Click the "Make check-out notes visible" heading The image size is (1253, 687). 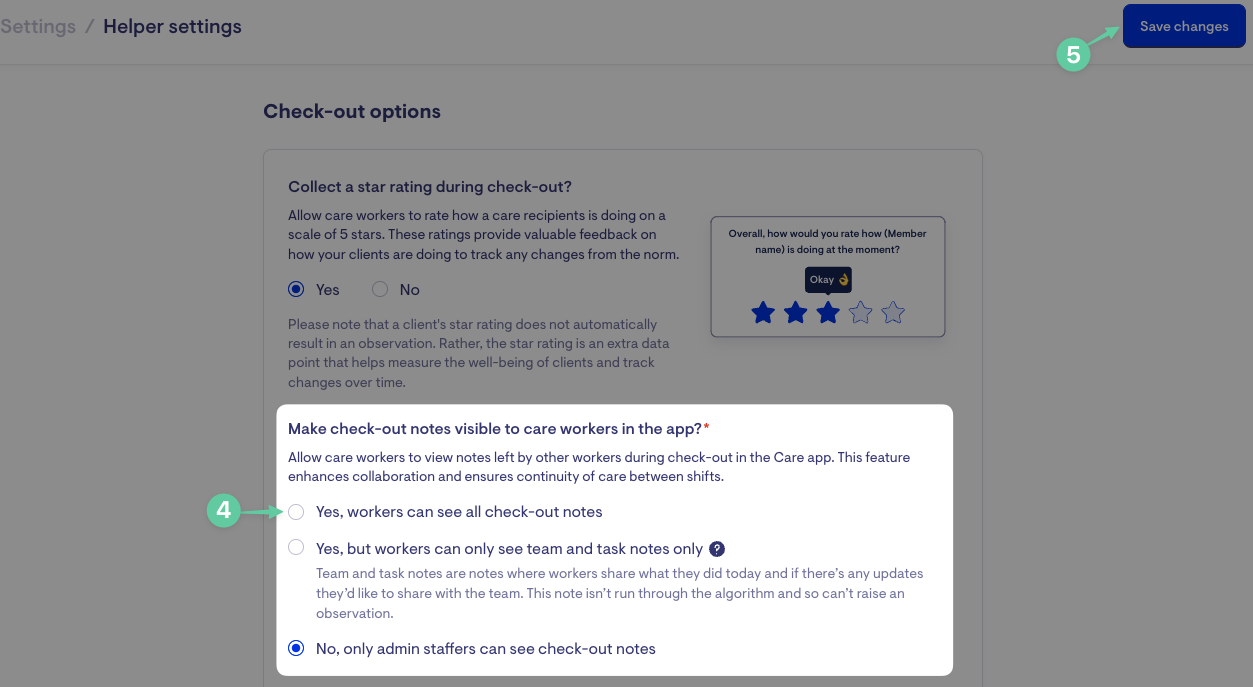coord(495,428)
